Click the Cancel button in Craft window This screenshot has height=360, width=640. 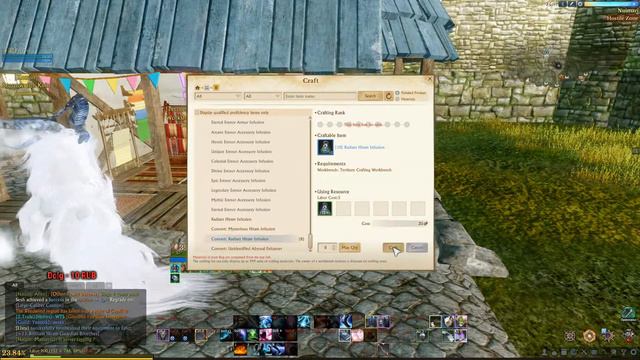(x=417, y=247)
